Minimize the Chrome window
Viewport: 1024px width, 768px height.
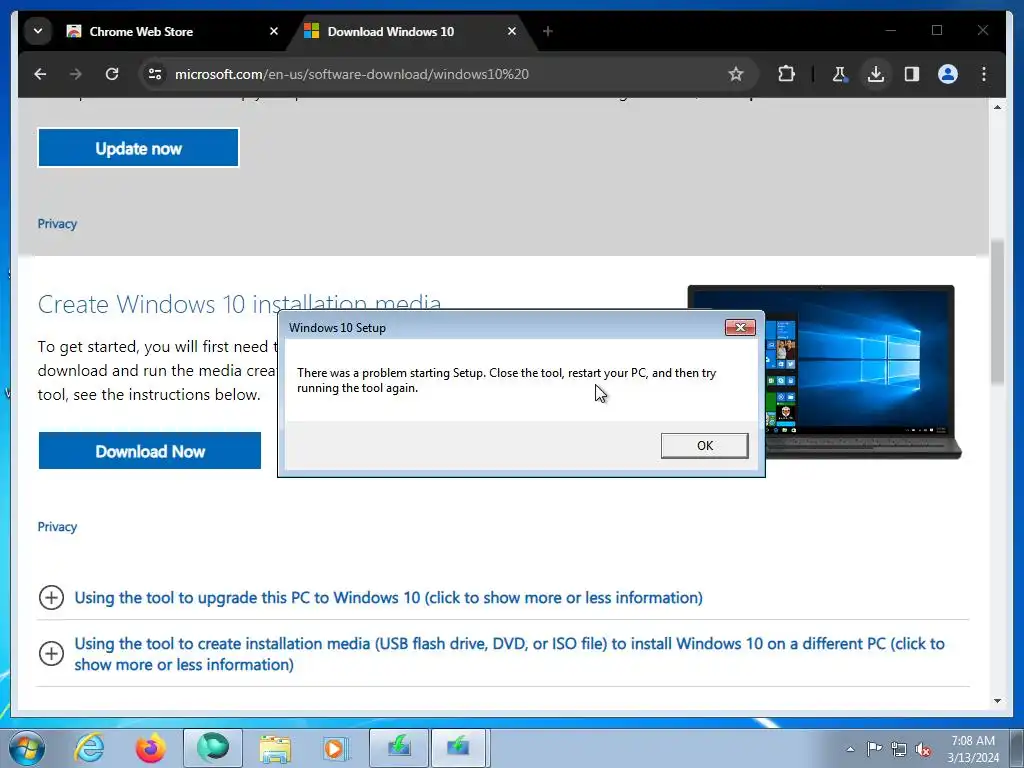pos(891,31)
